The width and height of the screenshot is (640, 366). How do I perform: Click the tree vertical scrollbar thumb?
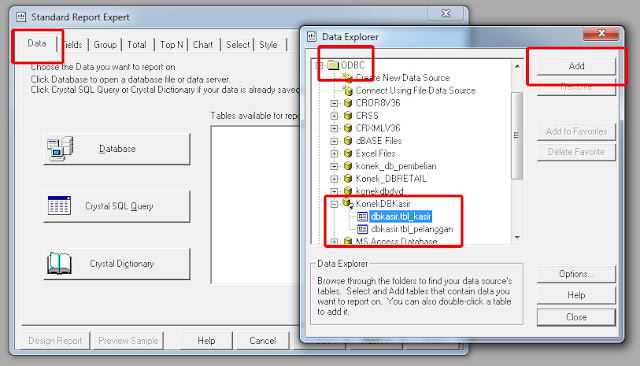point(517,135)
